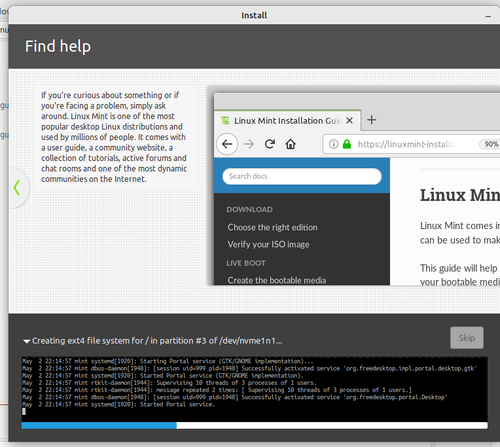This screenshot has width=500, height=447.
Task: Click 'Create the bootable media' link
Action: 277,280
